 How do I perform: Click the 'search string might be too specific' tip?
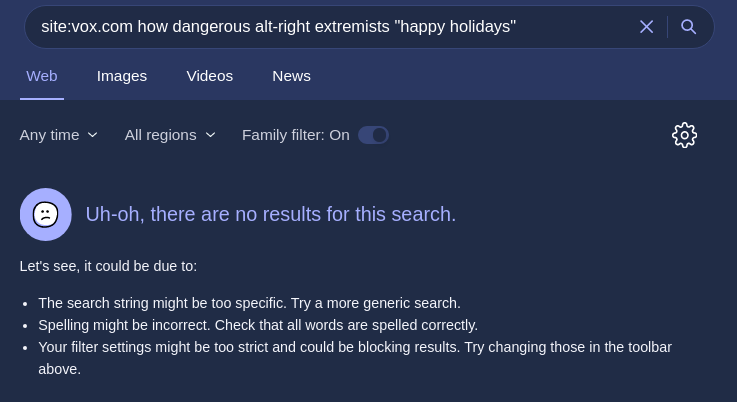point(249,303)
